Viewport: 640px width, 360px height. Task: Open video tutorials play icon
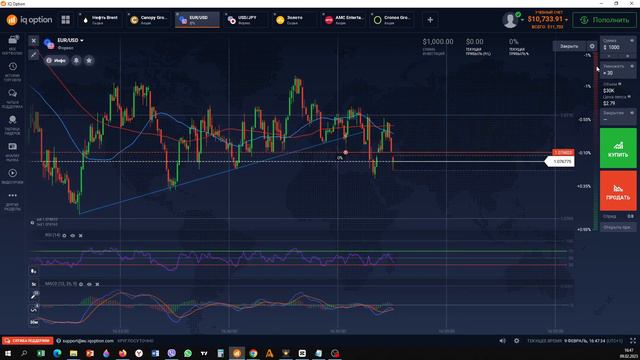point(13,173)
